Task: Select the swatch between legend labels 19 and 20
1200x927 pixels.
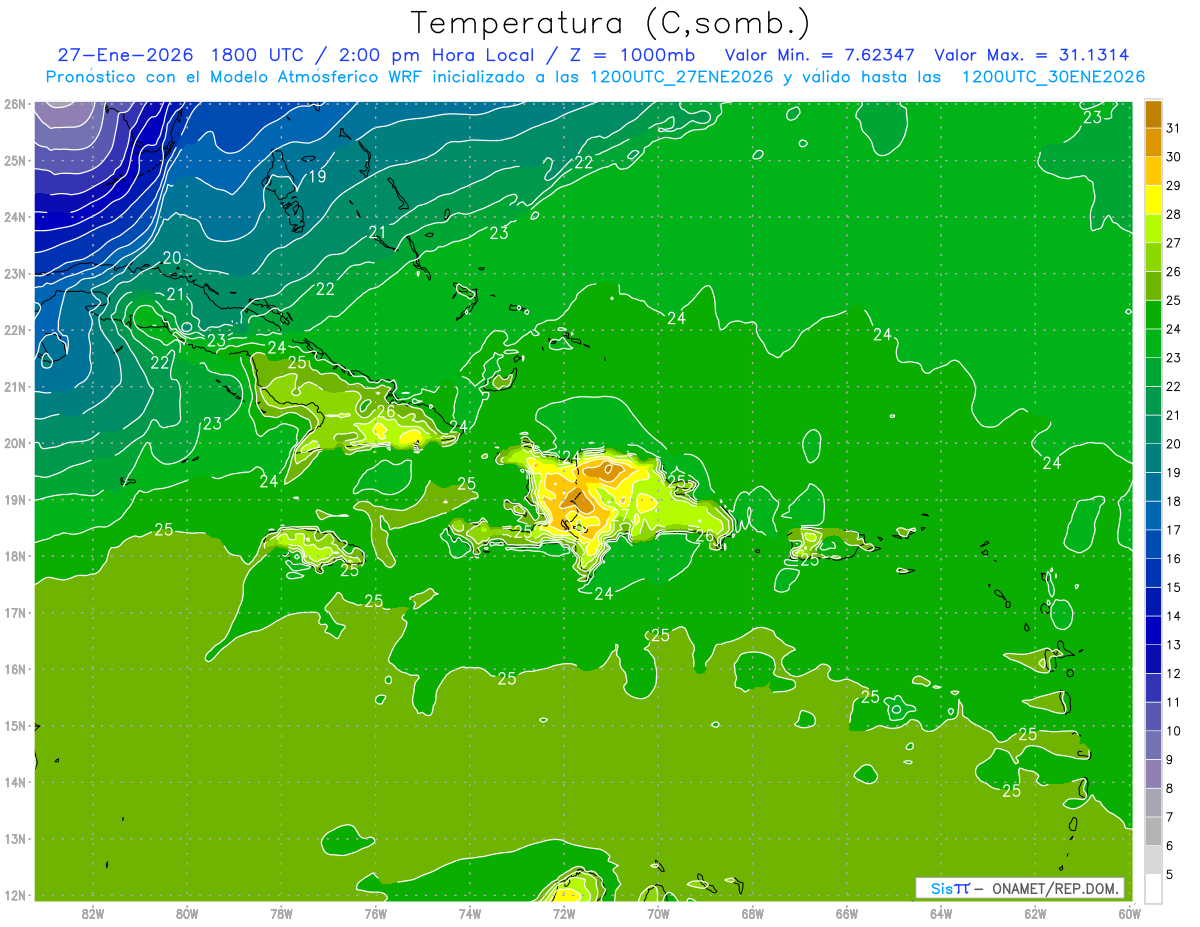Action: (1153, 459)
